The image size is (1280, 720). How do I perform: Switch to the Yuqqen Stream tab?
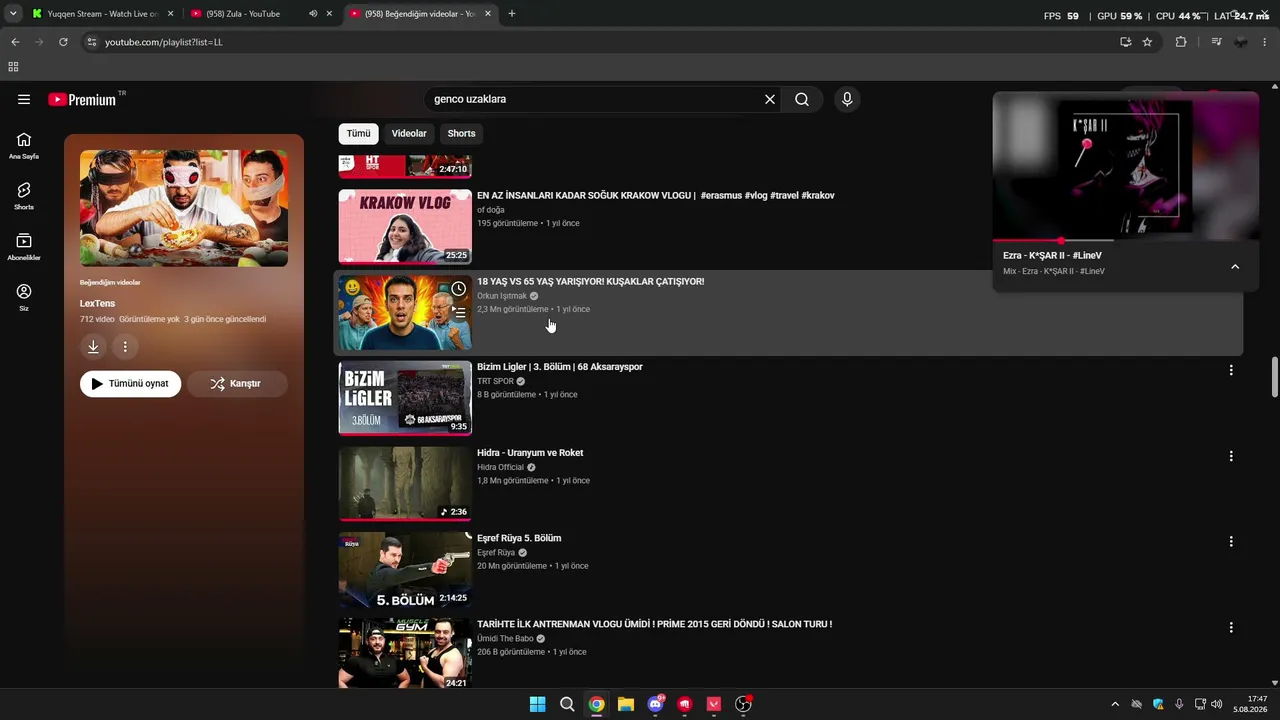[x=100, y=14]
